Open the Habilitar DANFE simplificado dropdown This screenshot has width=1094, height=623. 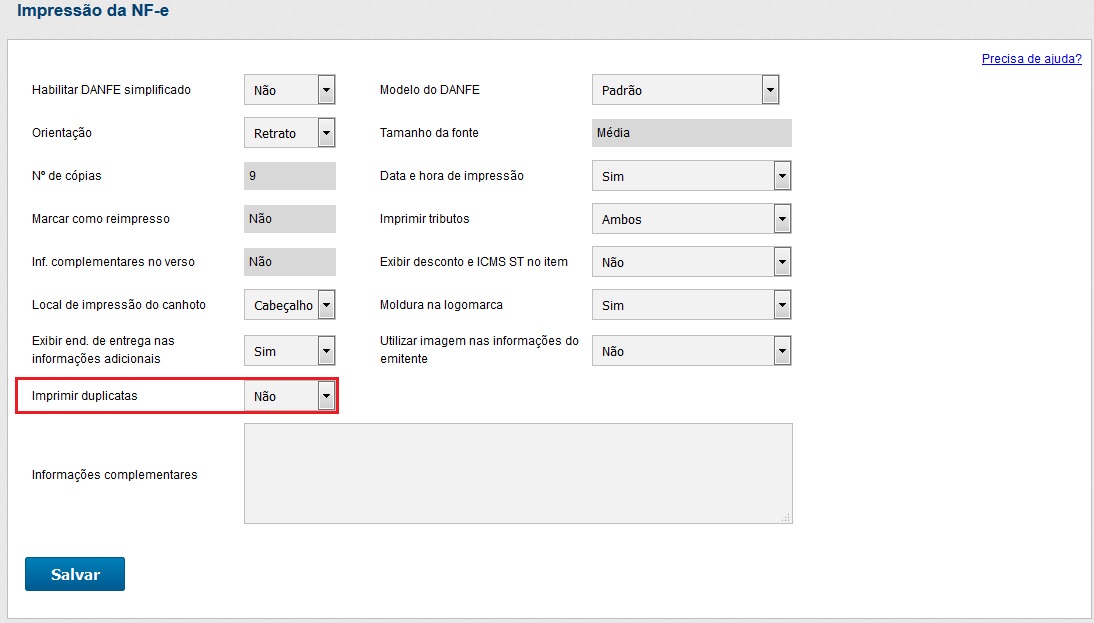289,90
